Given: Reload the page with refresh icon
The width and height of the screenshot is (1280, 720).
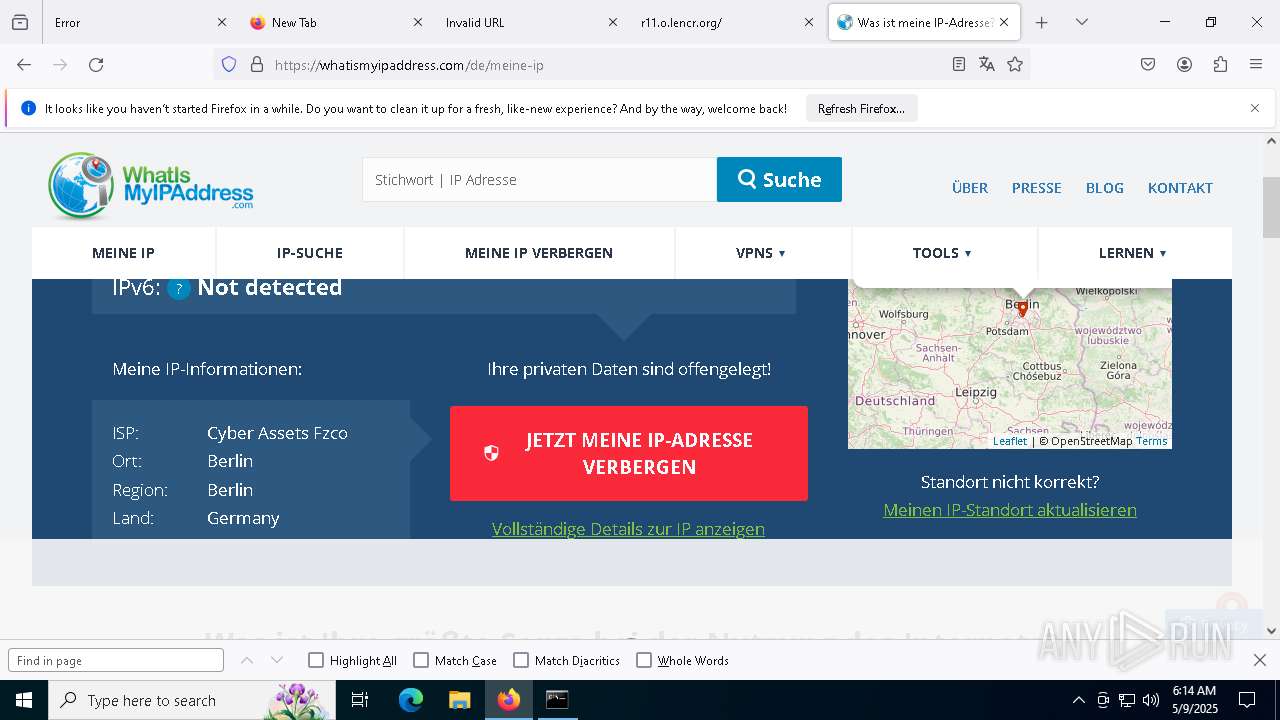Looking at the screenshot, I should pyautogui.click(x=96, y=65).
